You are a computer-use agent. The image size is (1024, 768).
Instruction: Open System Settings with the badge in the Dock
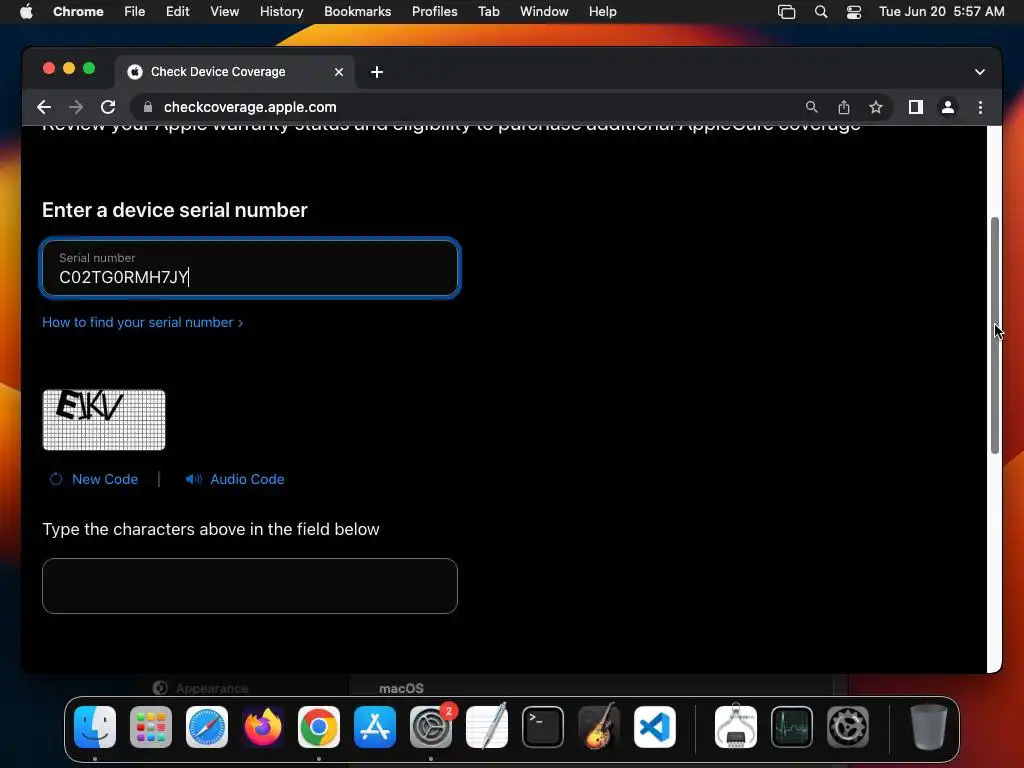(431, 727)
